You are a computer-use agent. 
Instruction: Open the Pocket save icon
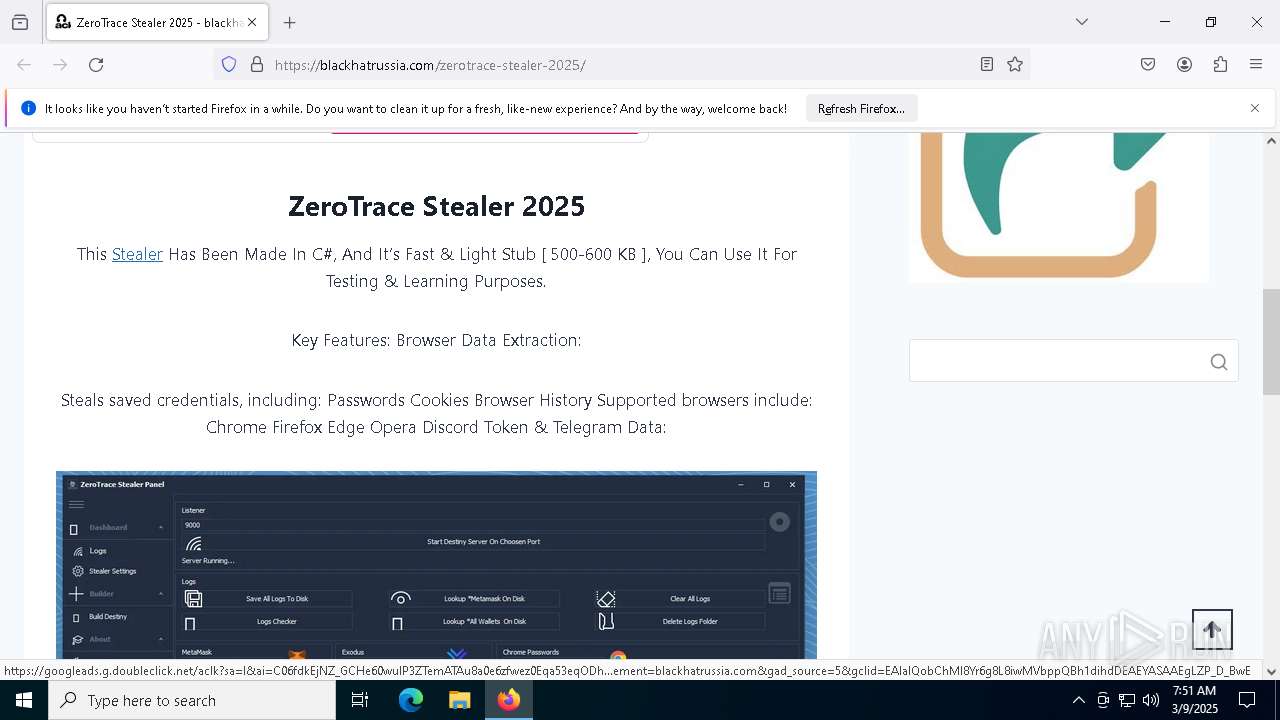click(1148, 65)
